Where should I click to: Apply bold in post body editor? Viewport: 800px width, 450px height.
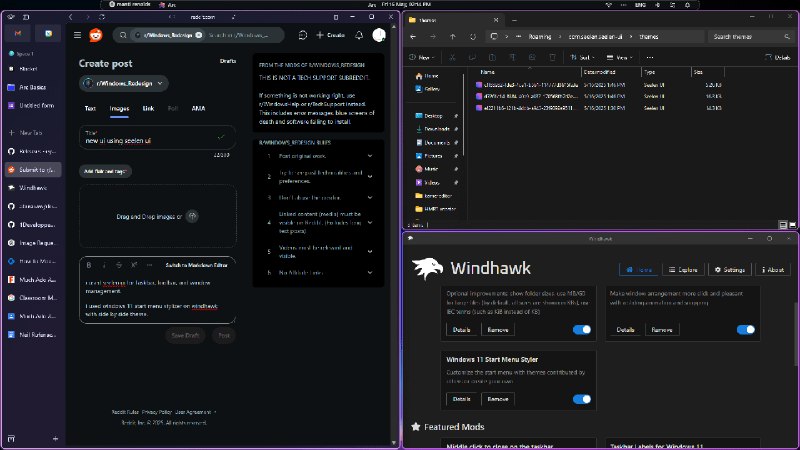[x=89, y=265]
